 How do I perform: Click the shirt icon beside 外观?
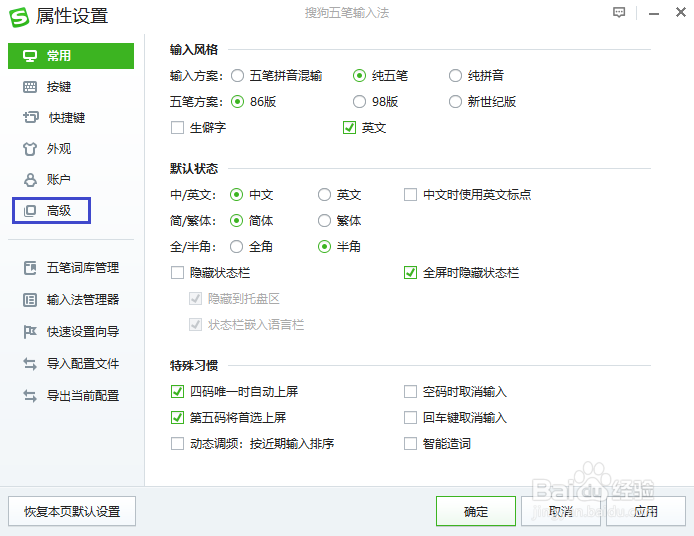pyautogui.click(x=30, y=149)
